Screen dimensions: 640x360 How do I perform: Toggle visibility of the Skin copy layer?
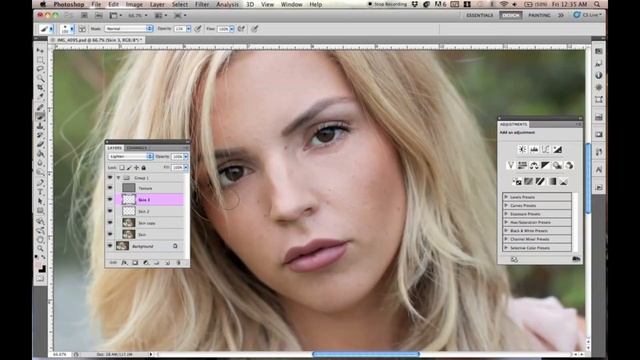110,223
